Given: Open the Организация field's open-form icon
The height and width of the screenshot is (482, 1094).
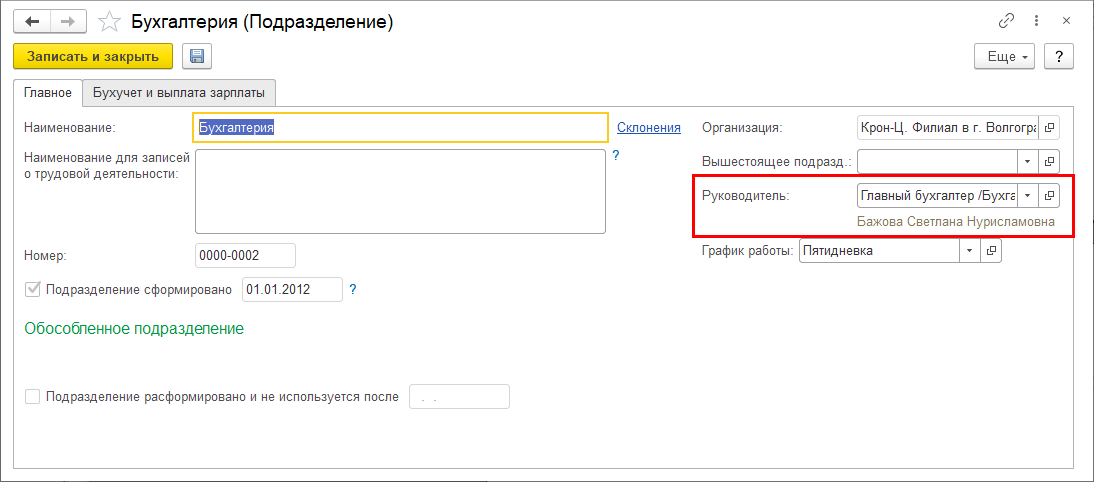Looking at the screenshot, I should click(1049, 128).
